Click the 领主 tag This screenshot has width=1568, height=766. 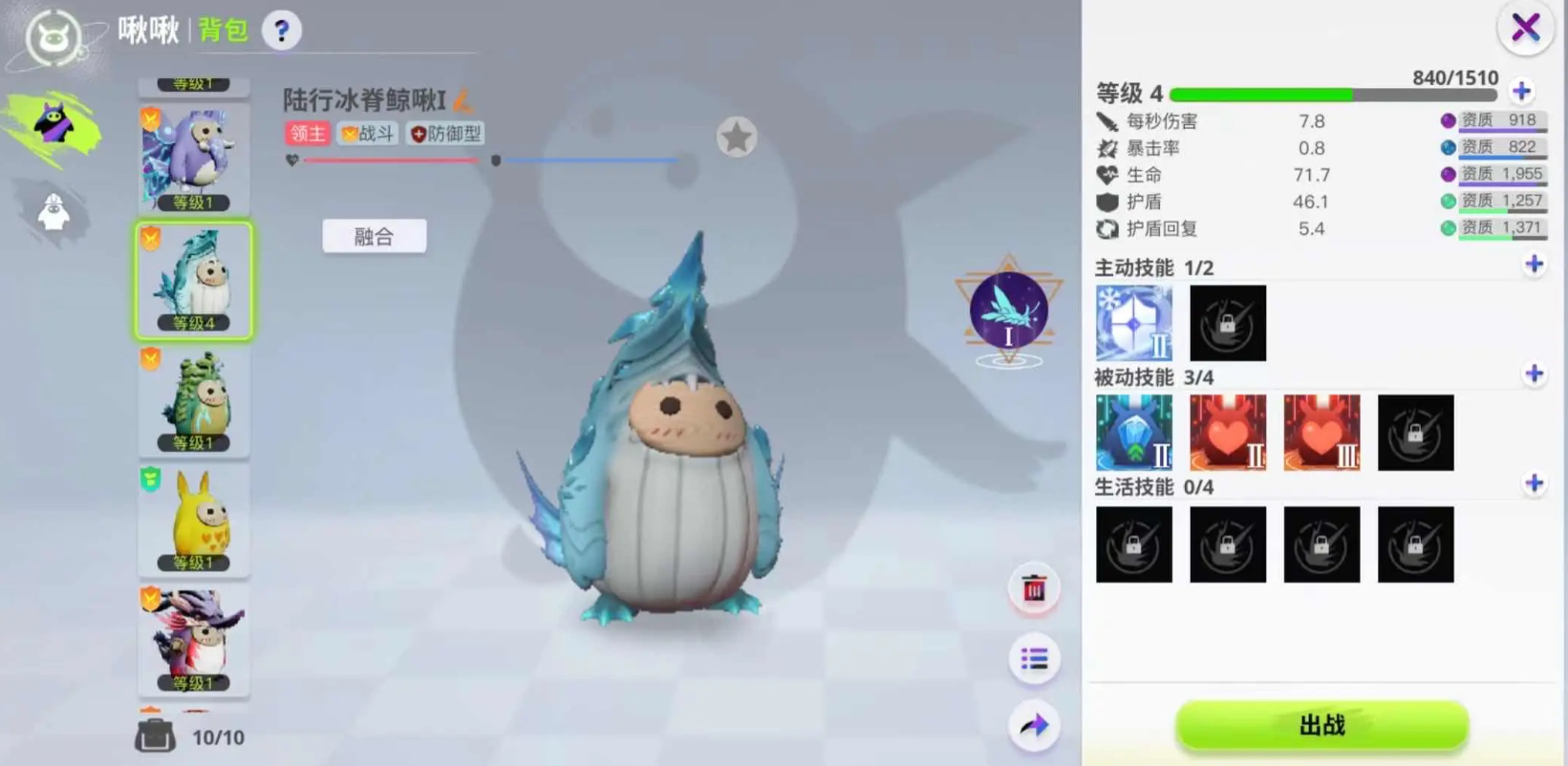[x=308, y=134]
